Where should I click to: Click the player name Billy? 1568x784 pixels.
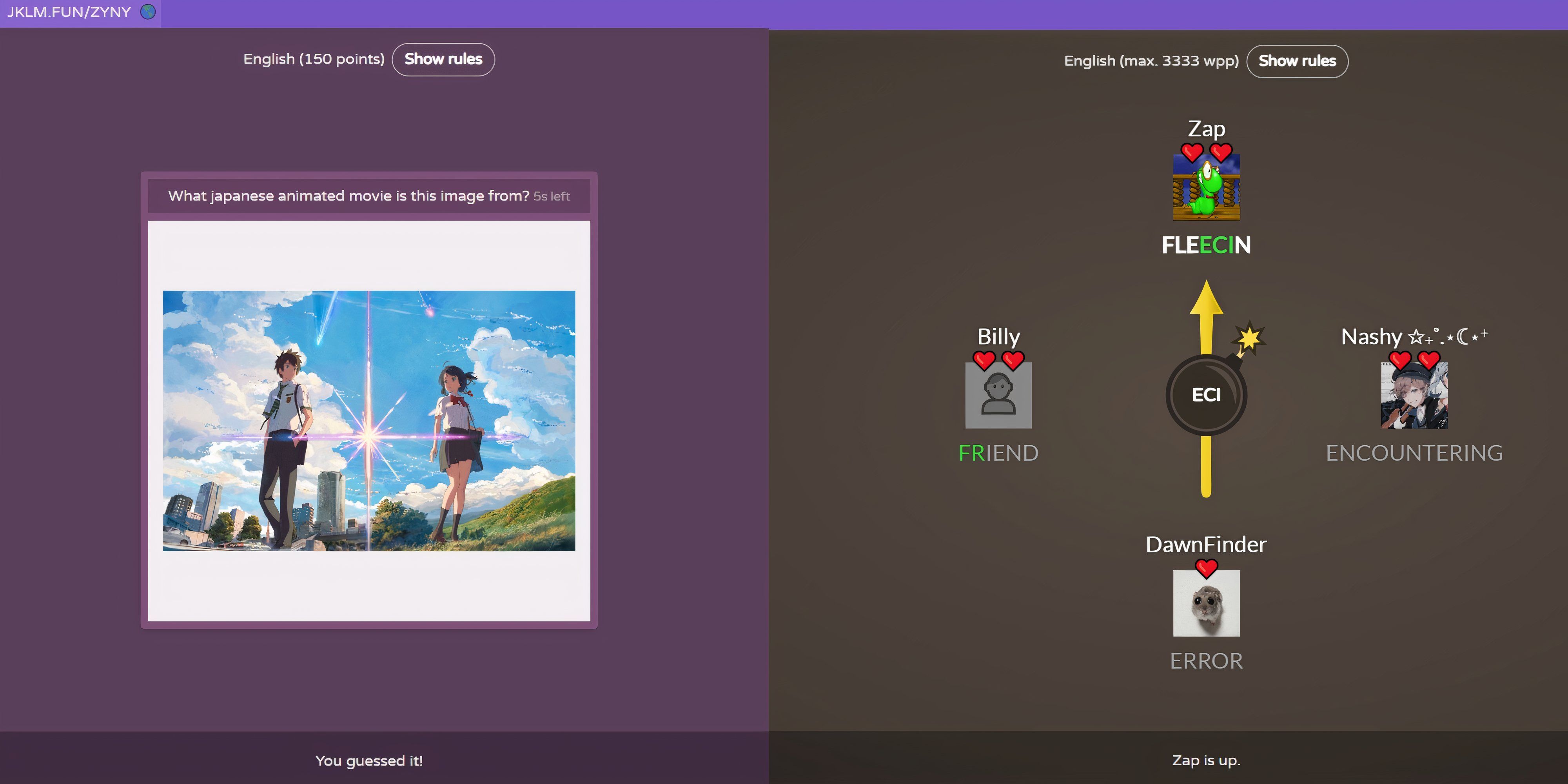[x=998, y=337]
